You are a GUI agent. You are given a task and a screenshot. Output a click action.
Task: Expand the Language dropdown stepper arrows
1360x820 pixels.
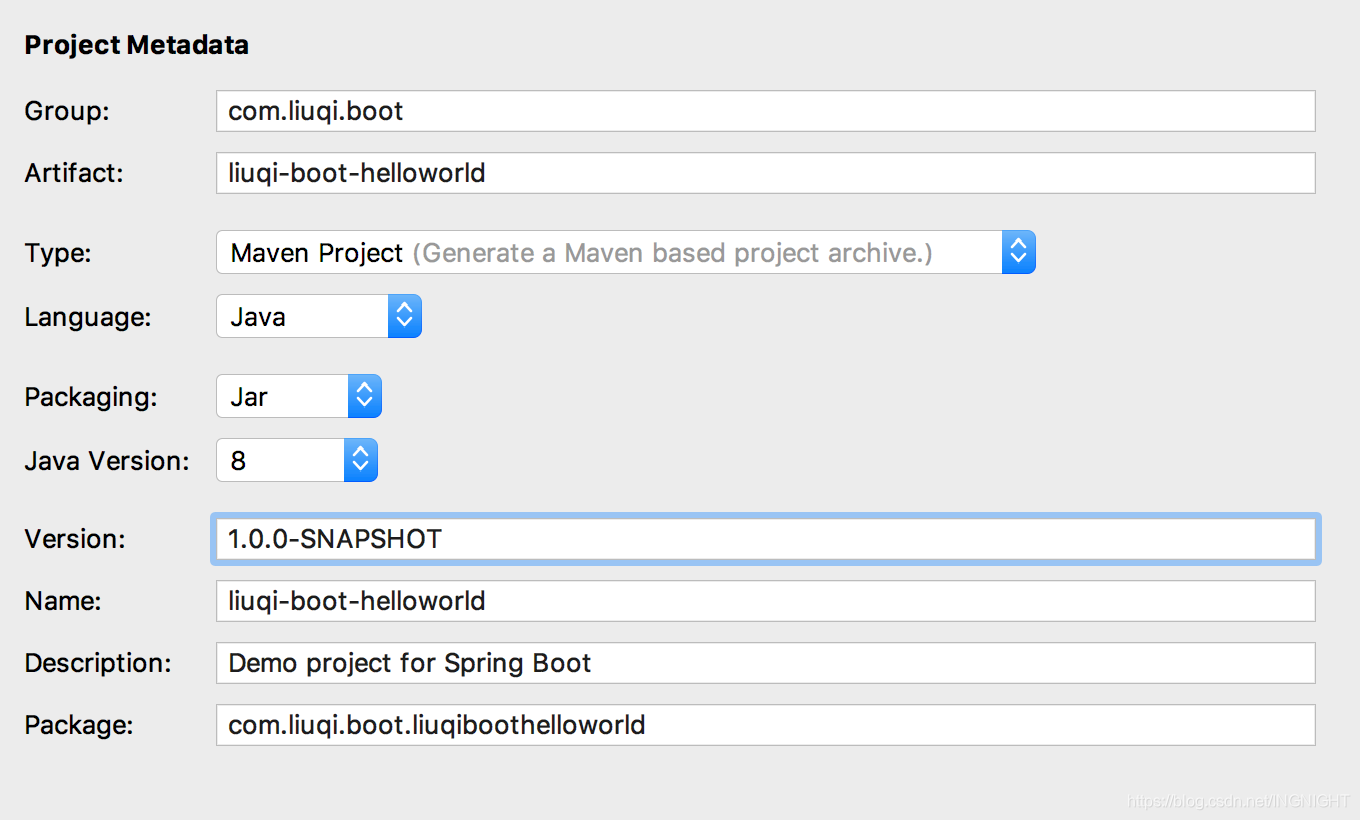coord(404,317)
